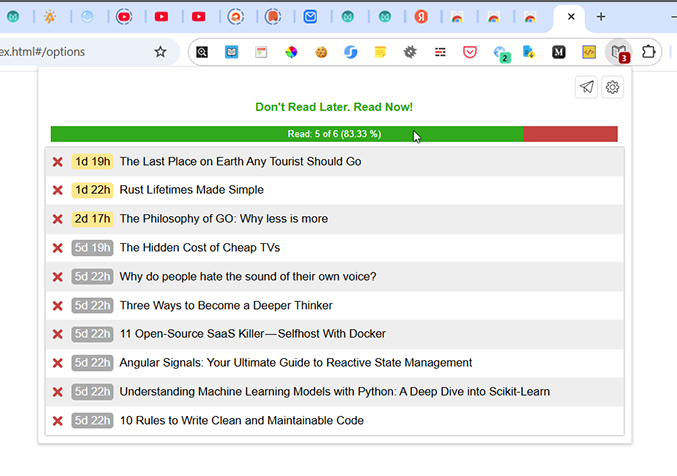Remove 'Rust Lifetimes Made Simple' with red X
677x476 pixels.
[x=58, y=190]
